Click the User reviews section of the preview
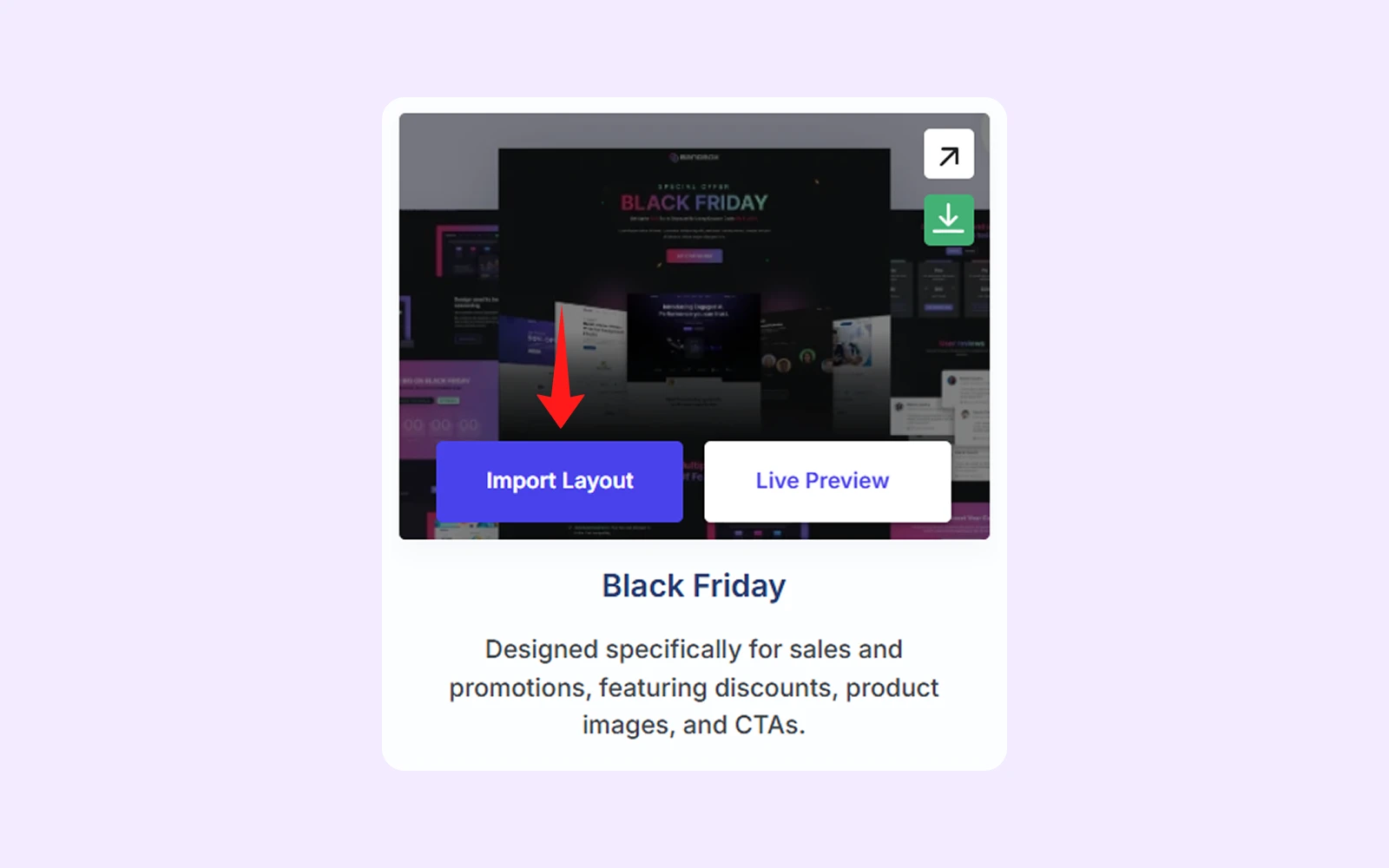 (961, 344)
